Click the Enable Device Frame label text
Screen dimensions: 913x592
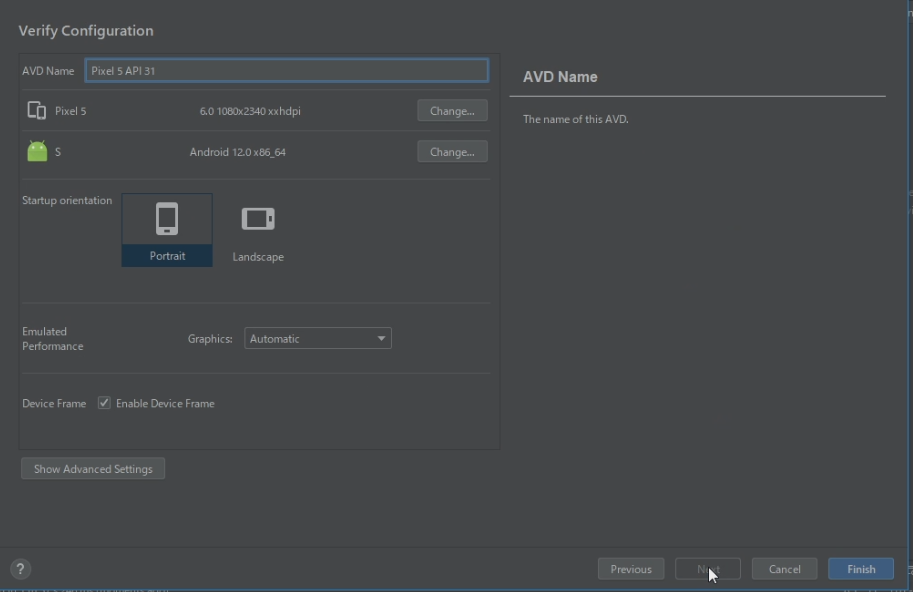pos(165,404)
